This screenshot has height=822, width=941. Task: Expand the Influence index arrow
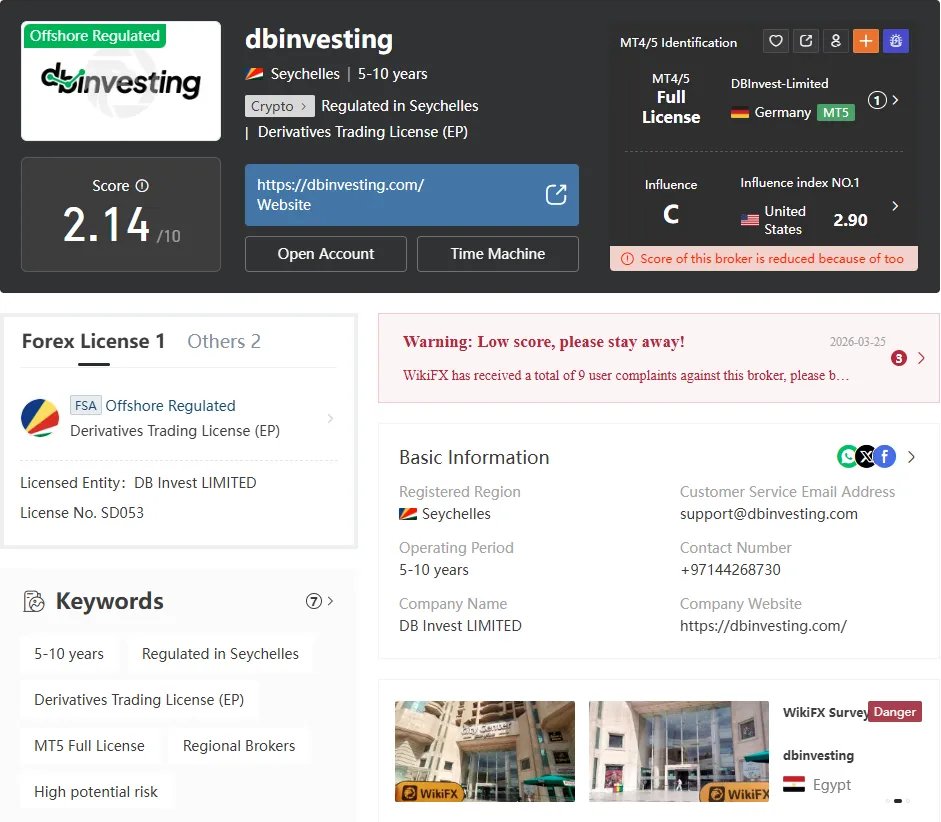pyautogui.click(x=895, y=206)
